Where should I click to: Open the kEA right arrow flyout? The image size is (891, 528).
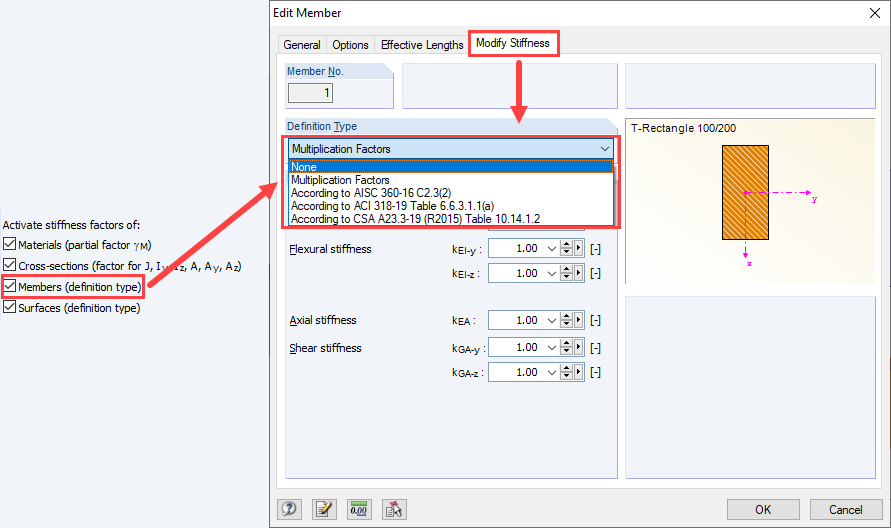578,321
